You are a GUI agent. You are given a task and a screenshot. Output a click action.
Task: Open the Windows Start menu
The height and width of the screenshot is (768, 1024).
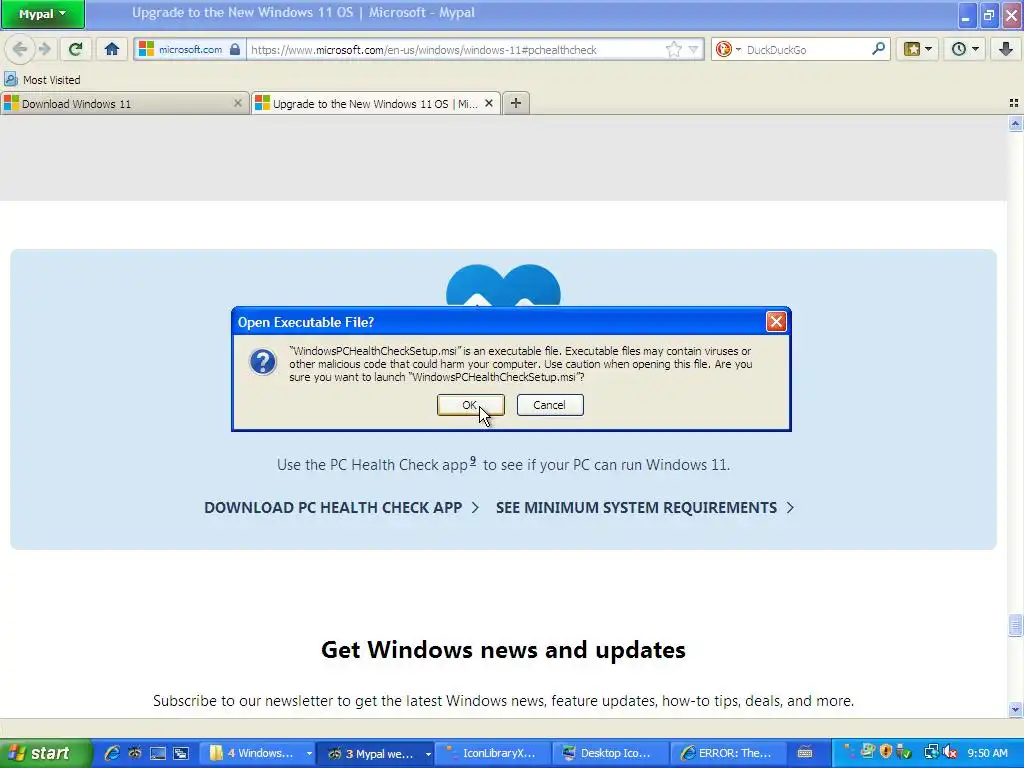pyautogui.click(x=44, y=753)
